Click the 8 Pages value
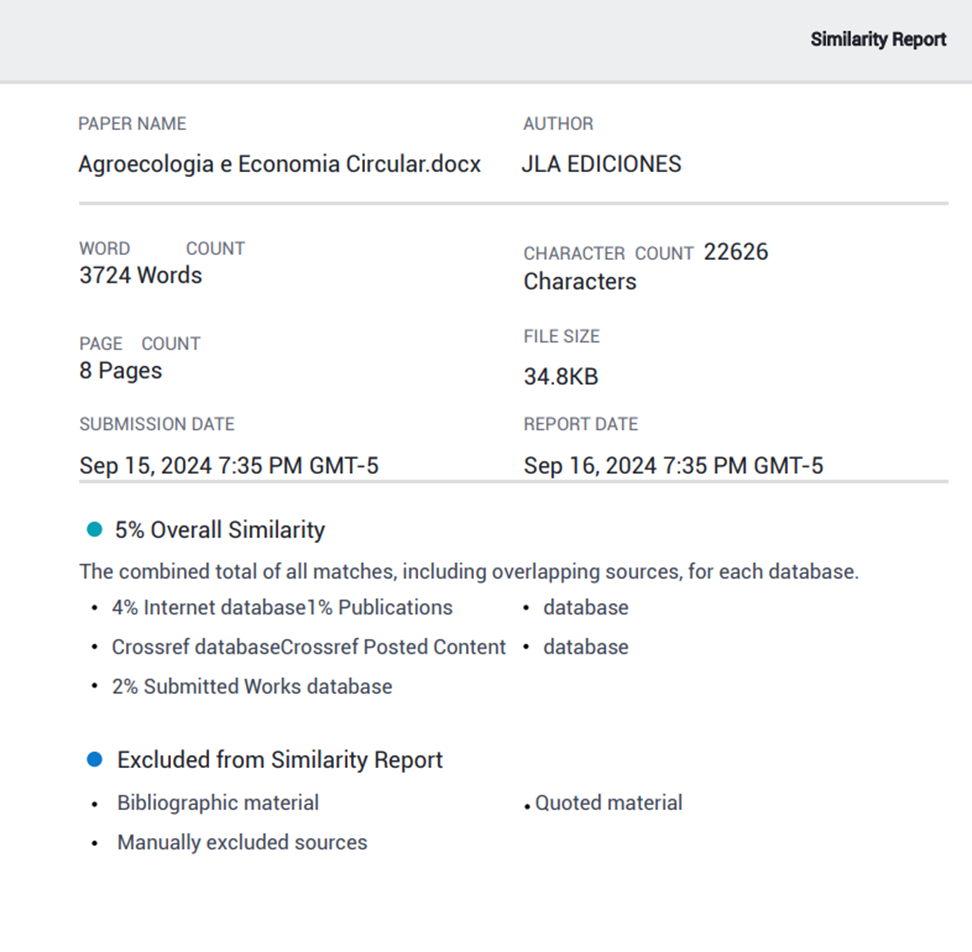 pos(120,371)
